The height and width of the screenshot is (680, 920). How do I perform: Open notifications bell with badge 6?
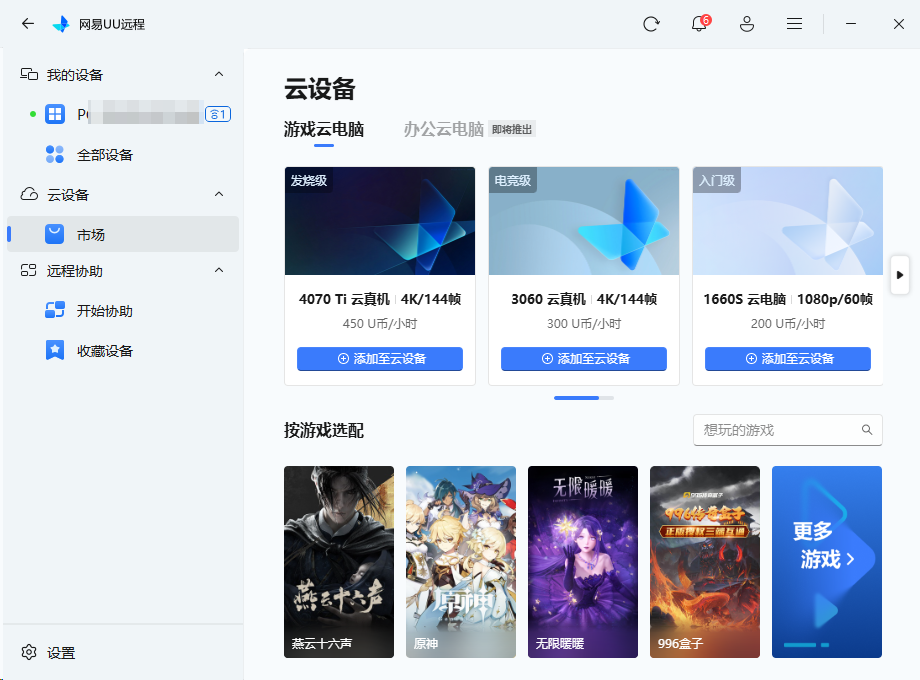[700, 23]
